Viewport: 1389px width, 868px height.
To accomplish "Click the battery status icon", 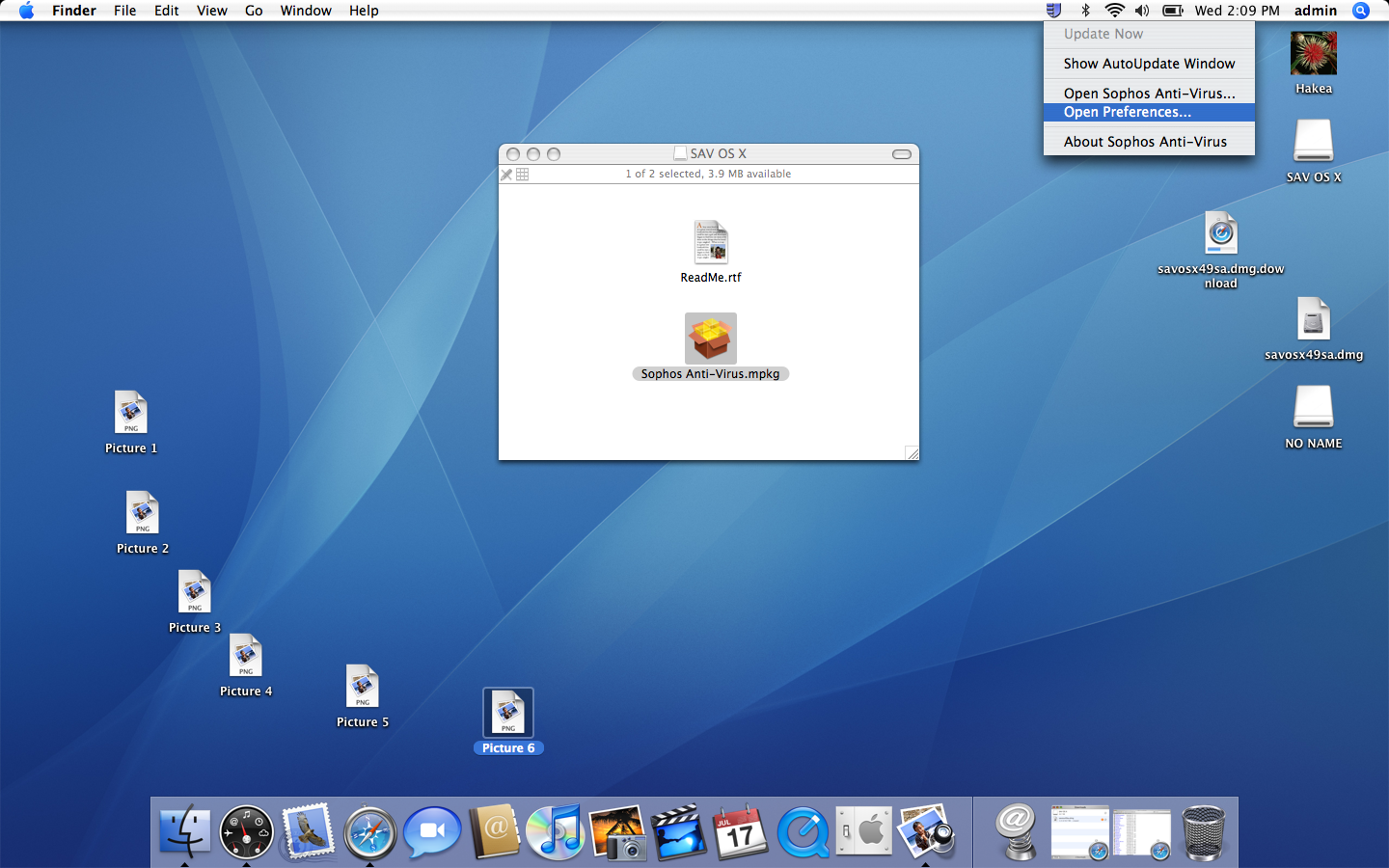I will (1173, 11).
